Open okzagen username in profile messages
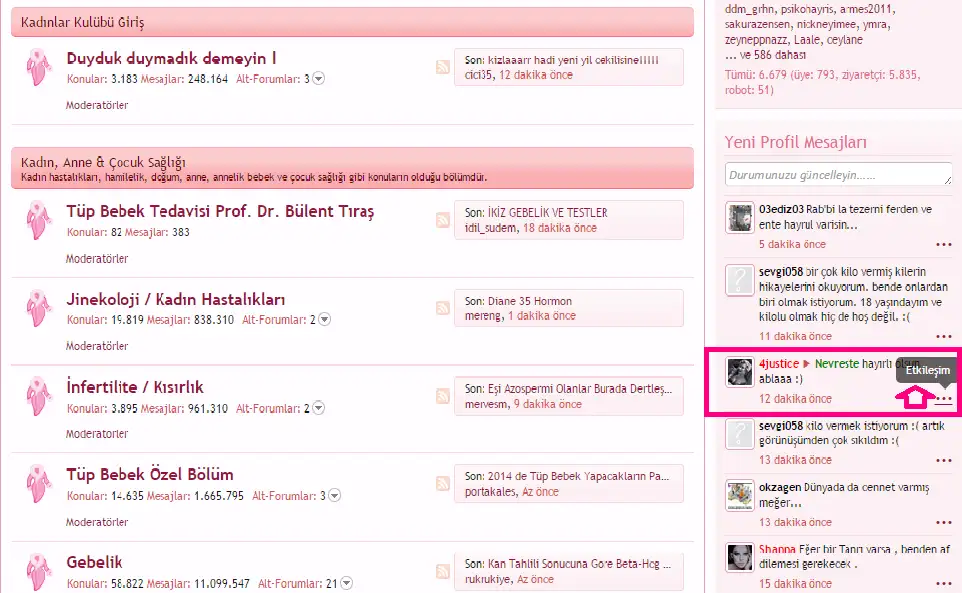This screenshot has width=962, height=593. coord(780,488)
